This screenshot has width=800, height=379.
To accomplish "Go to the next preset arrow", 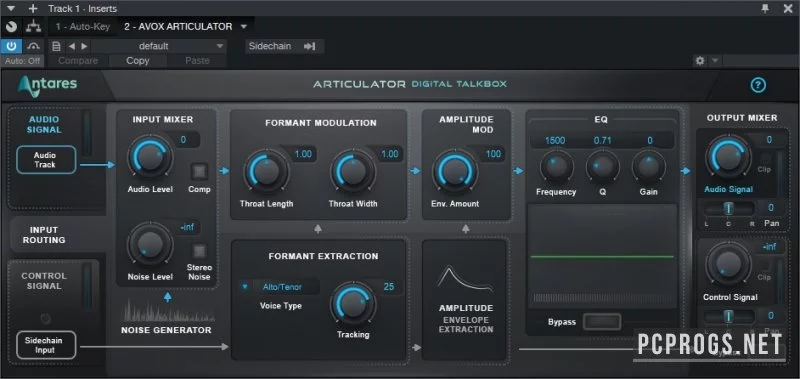I will (x=84, y=46).
